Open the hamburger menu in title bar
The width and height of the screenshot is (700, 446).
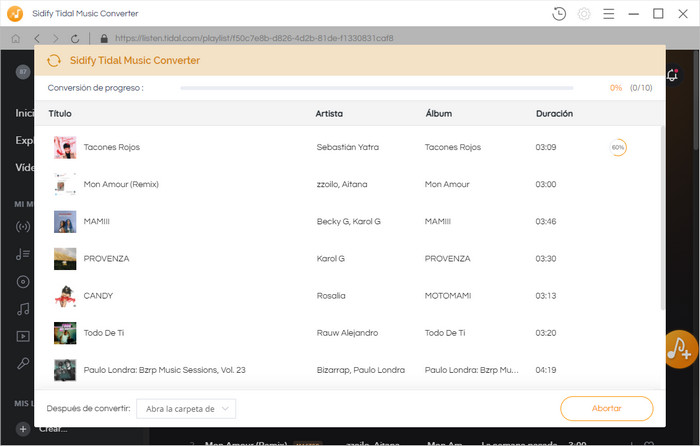tap(608, 14)
